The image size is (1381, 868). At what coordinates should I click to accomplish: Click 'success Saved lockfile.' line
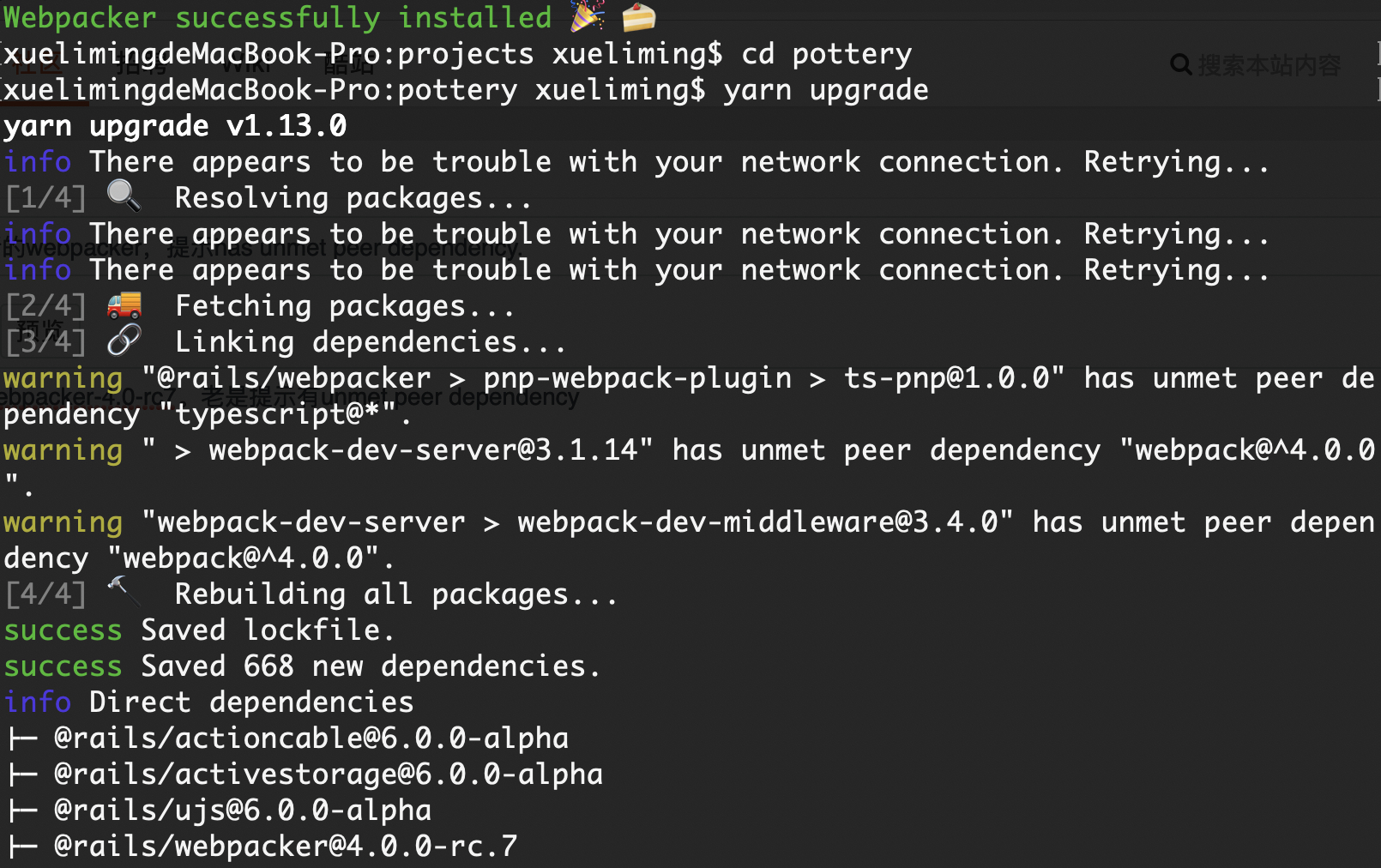(199, 630)
